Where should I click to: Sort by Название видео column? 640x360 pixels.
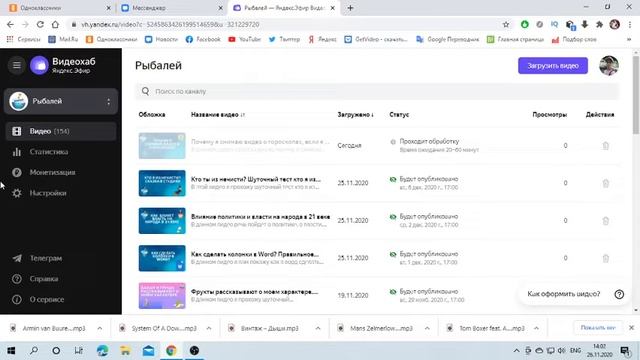click(x=218, y=115)
